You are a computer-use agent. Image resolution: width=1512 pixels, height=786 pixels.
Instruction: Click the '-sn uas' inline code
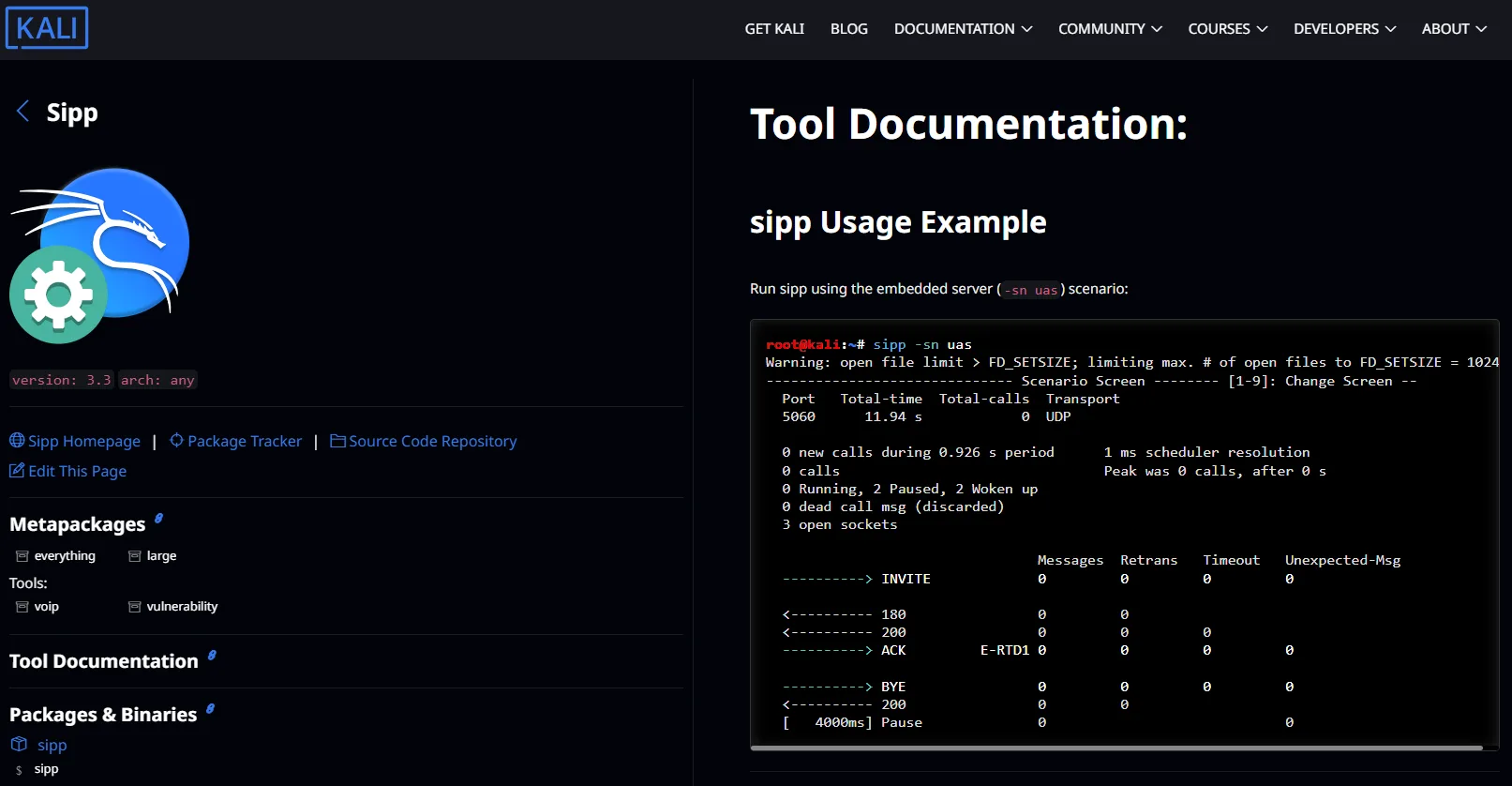click(1031, 290)
